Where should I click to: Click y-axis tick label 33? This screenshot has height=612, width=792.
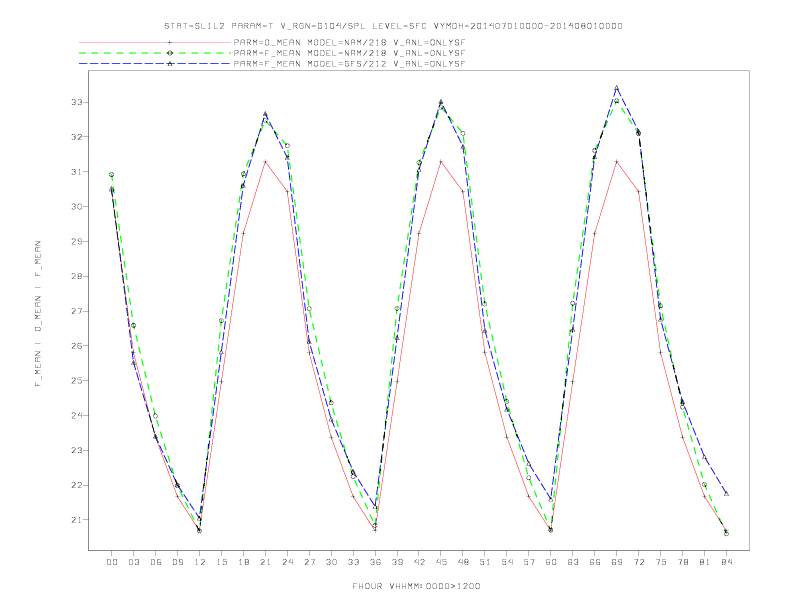77,102
